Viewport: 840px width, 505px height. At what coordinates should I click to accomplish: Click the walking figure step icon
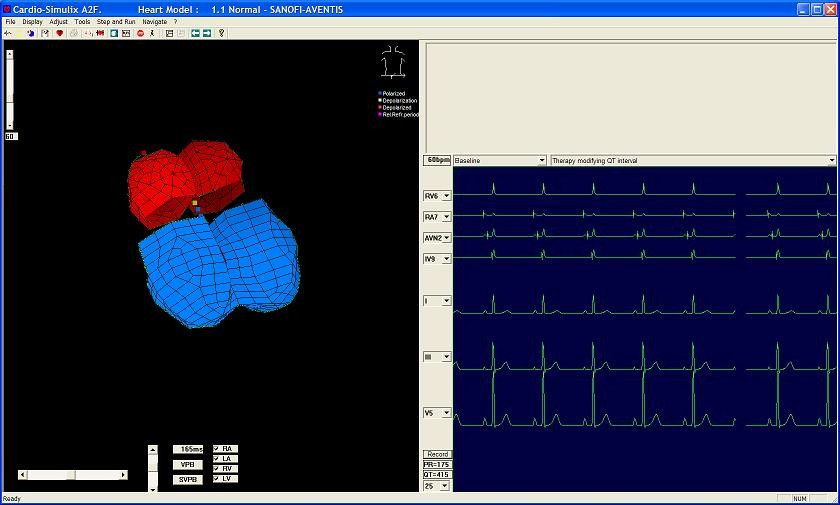[x=153, y=33]
